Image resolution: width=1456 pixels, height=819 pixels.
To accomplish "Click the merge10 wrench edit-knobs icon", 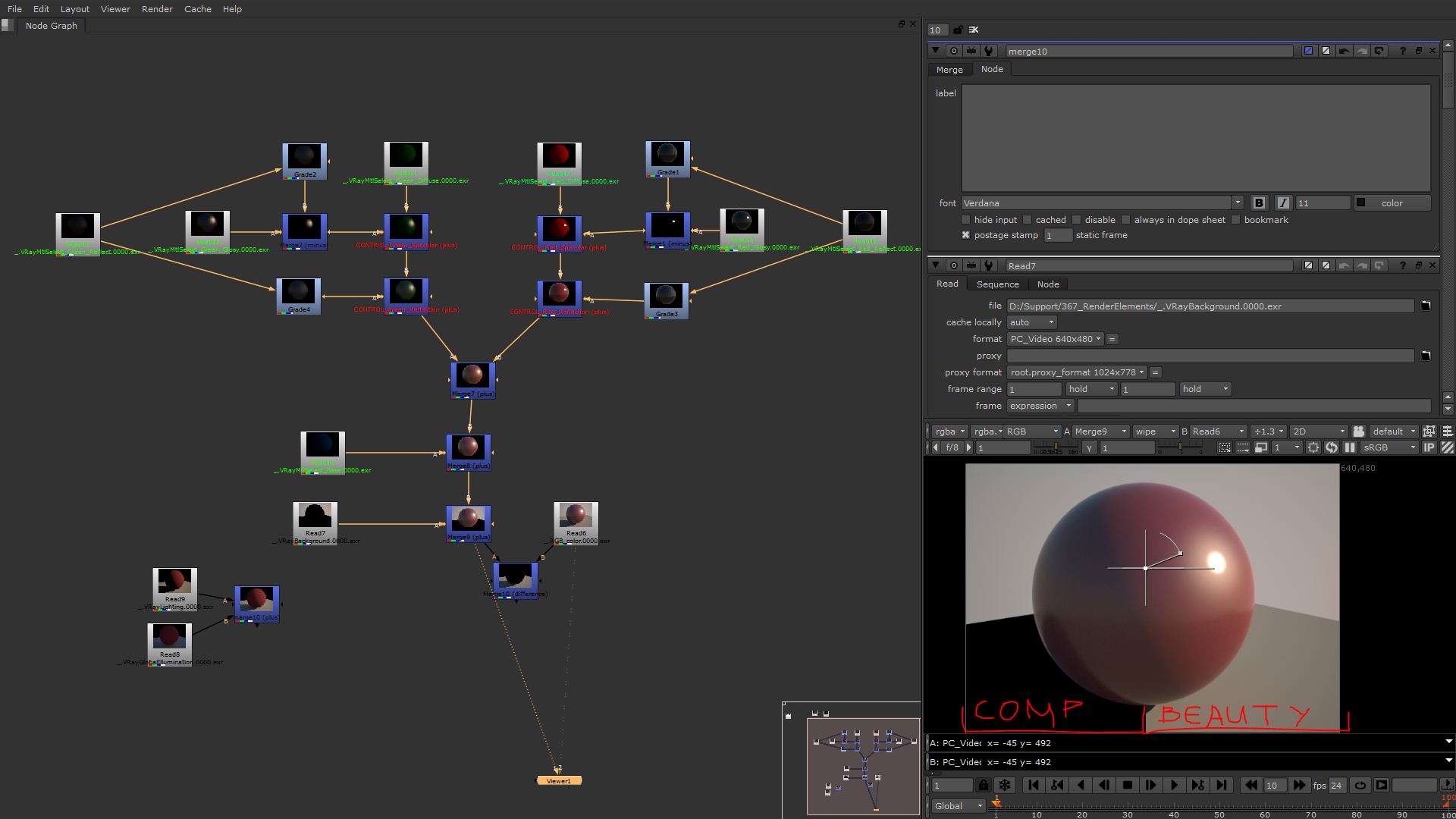I will pyautogui.click(x=988, y=51).
